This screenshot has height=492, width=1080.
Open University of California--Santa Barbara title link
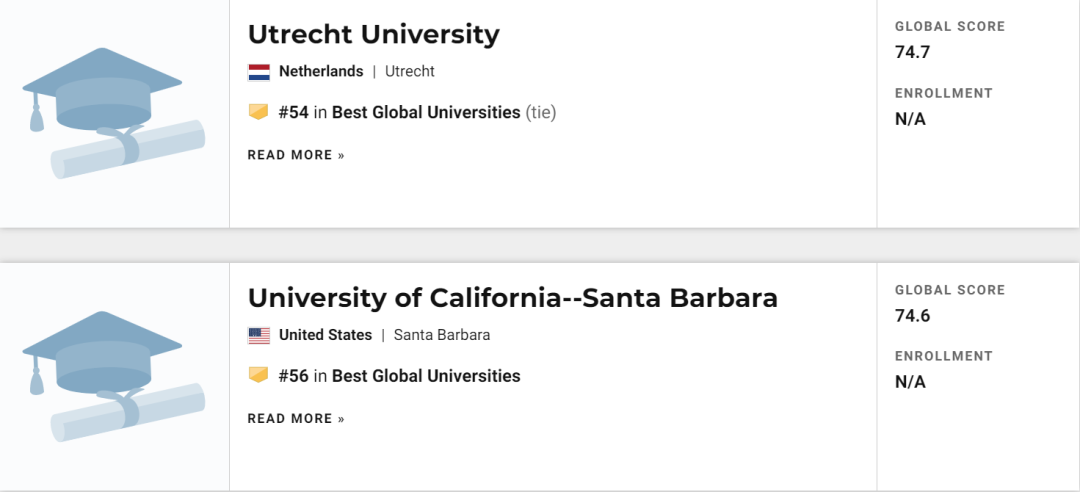(512, 298)
